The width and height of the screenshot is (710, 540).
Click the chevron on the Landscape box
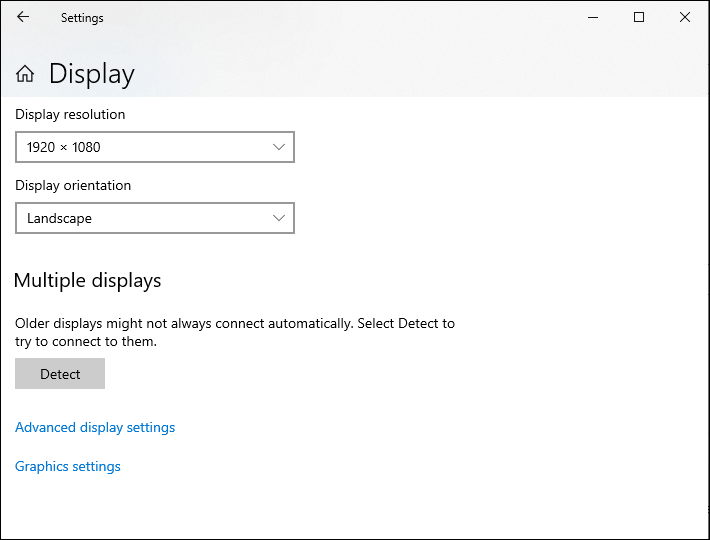(279, 218)
